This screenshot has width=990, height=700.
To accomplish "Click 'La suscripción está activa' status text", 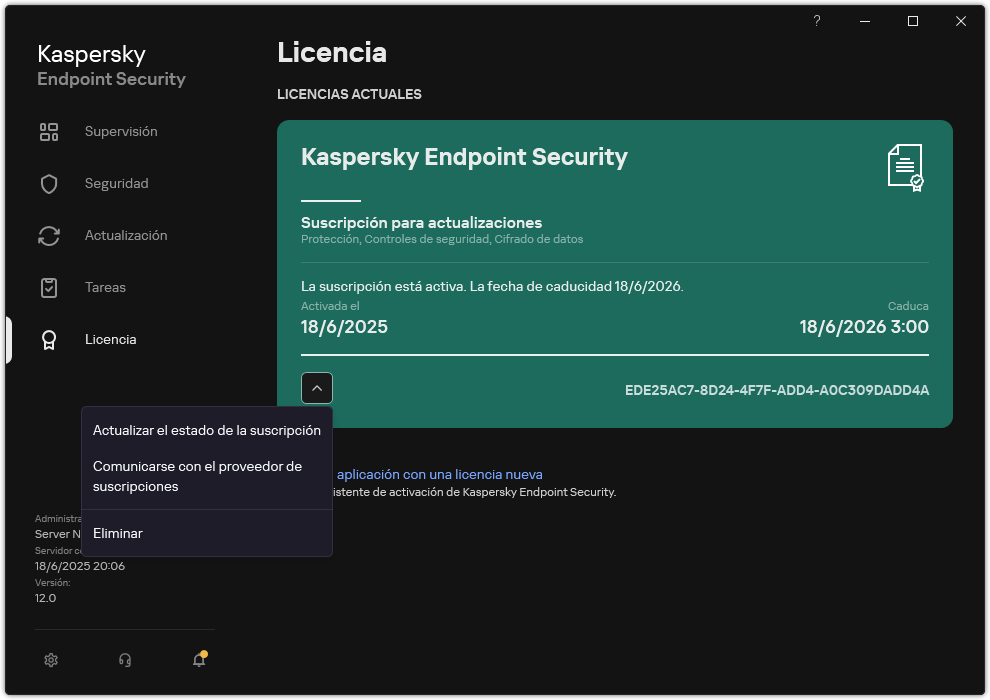I will (492, 287).
